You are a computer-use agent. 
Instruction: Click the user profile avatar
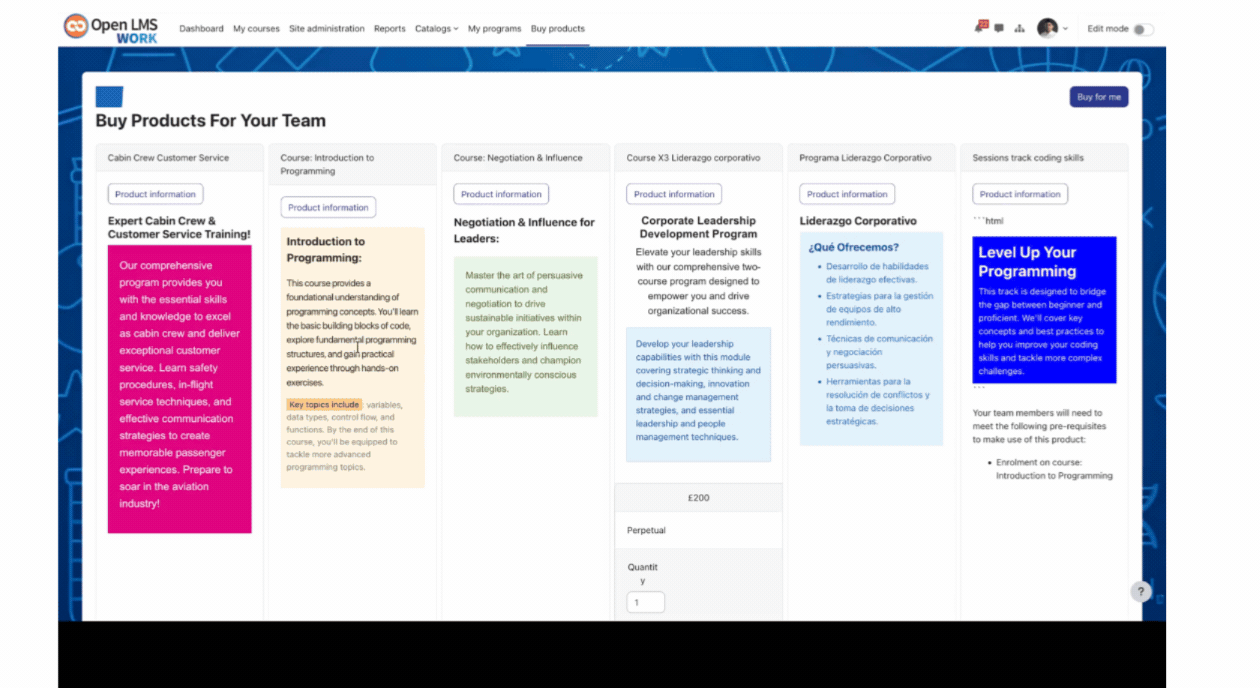1047,28
